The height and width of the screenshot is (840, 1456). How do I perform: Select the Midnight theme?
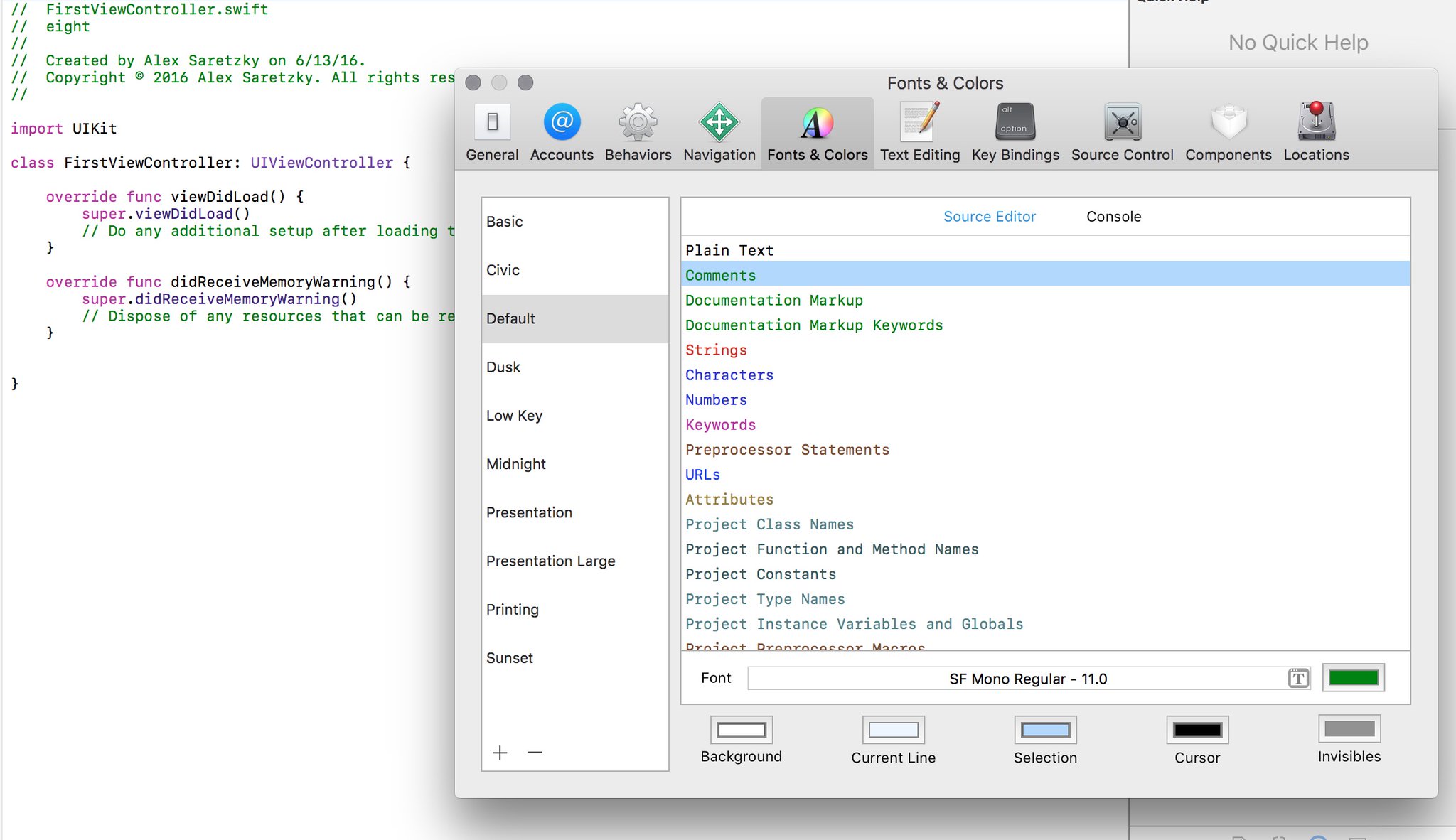[x=516, y=464]
